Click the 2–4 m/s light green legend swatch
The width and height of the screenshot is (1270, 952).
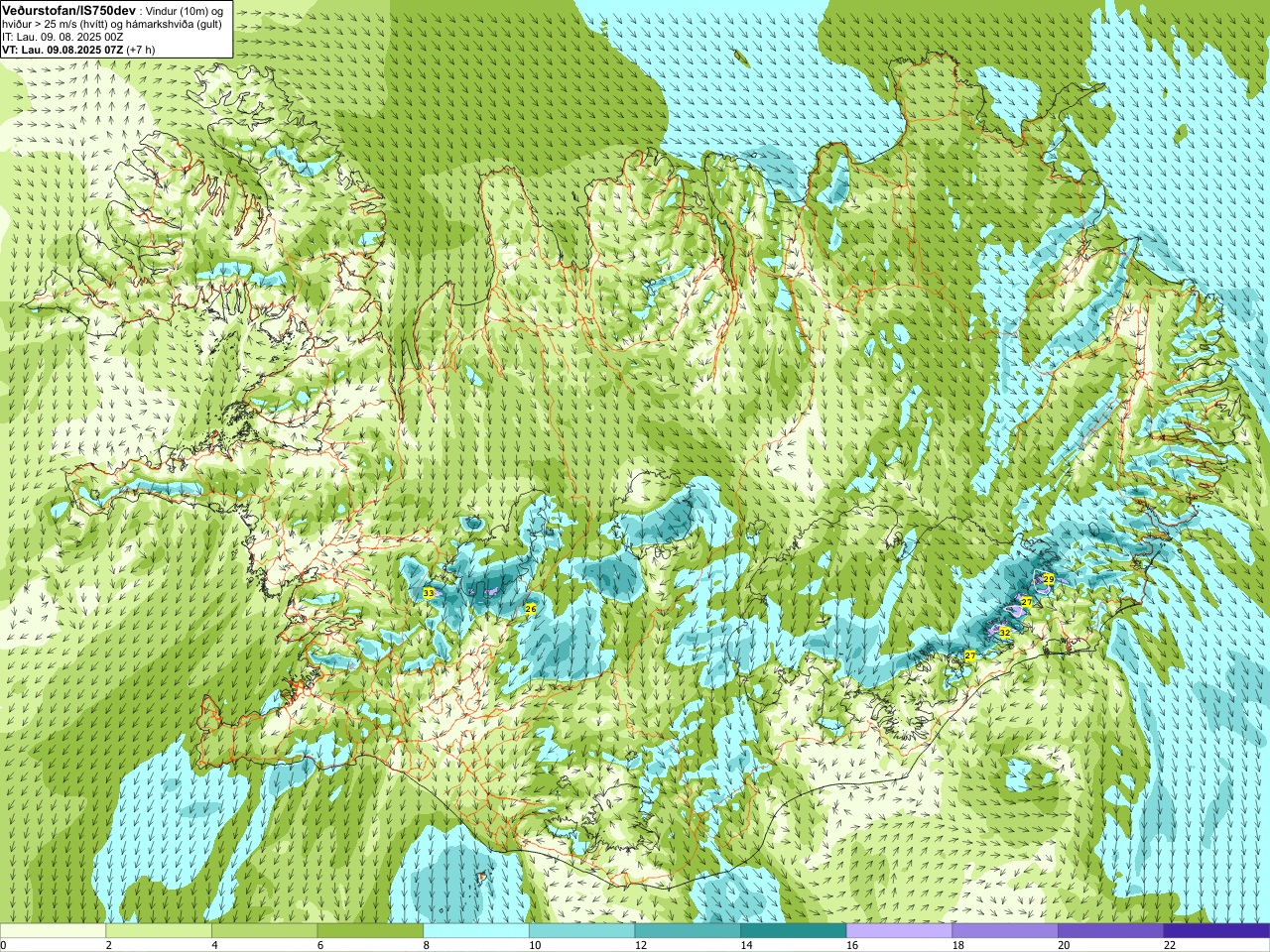(159, 931)
